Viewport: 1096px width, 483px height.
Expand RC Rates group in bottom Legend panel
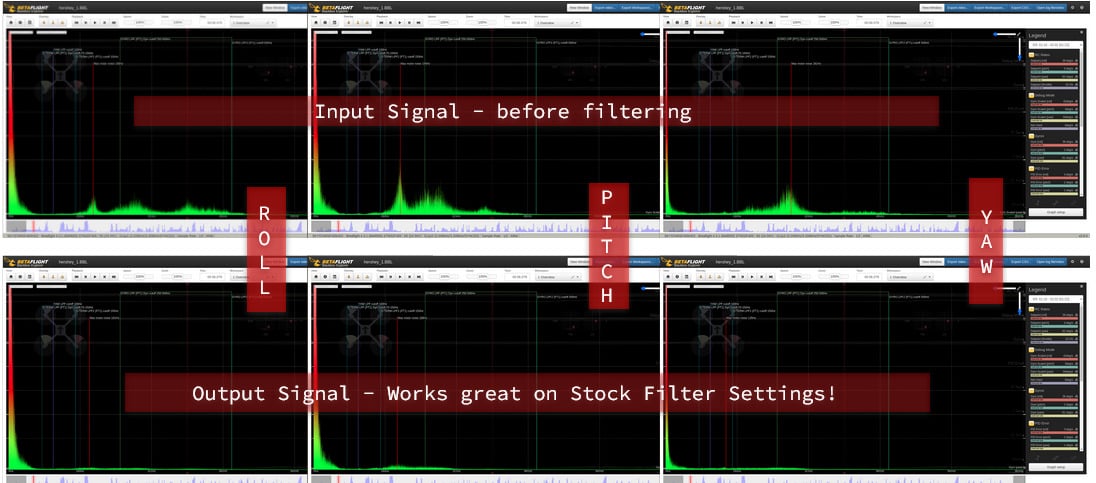click(x=1033, y=308)
